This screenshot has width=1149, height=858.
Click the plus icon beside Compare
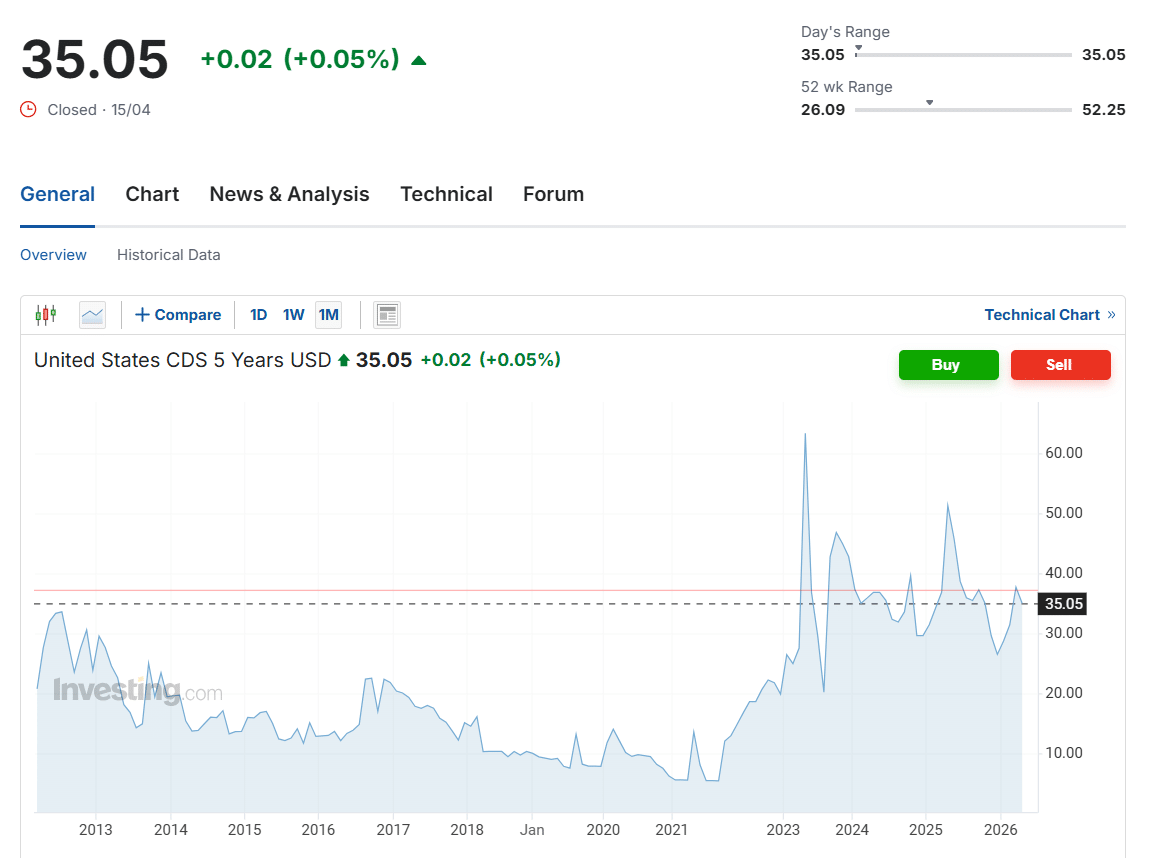(x=142, y=315)
